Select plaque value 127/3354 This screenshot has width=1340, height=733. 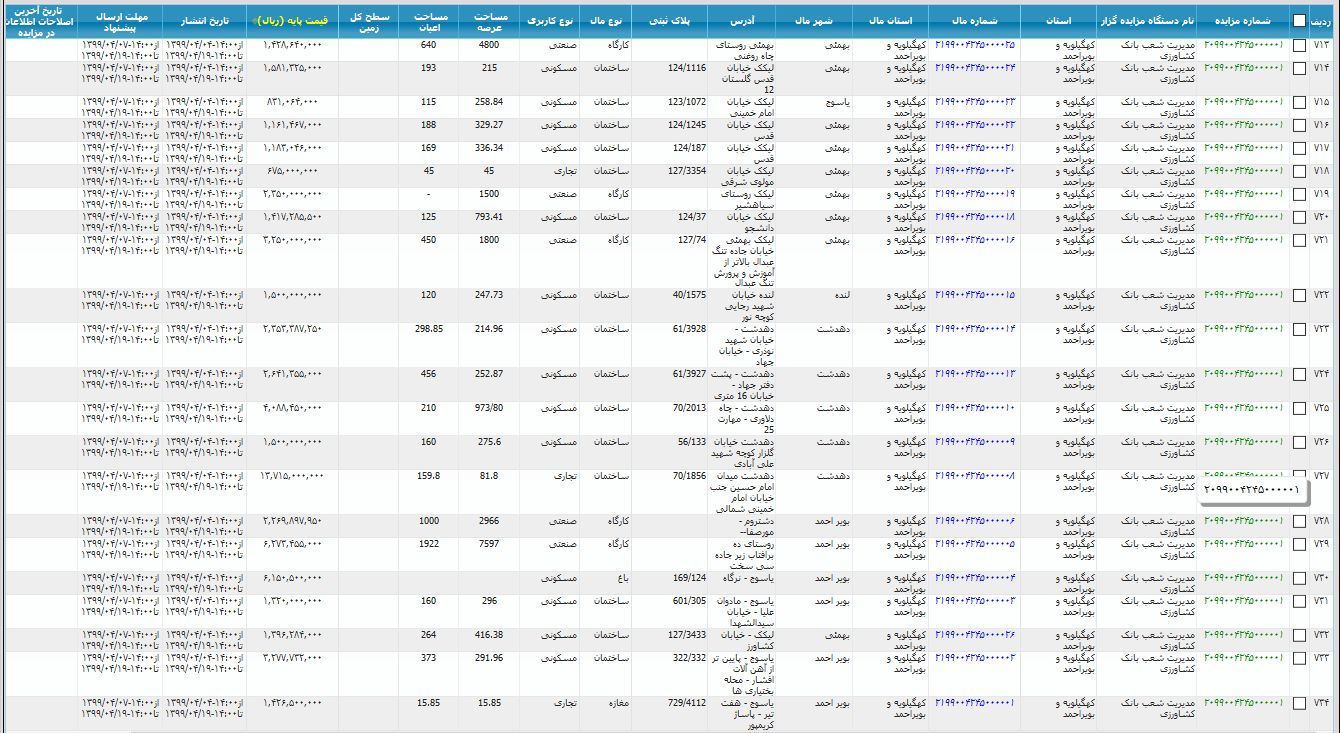click(686, 170)
